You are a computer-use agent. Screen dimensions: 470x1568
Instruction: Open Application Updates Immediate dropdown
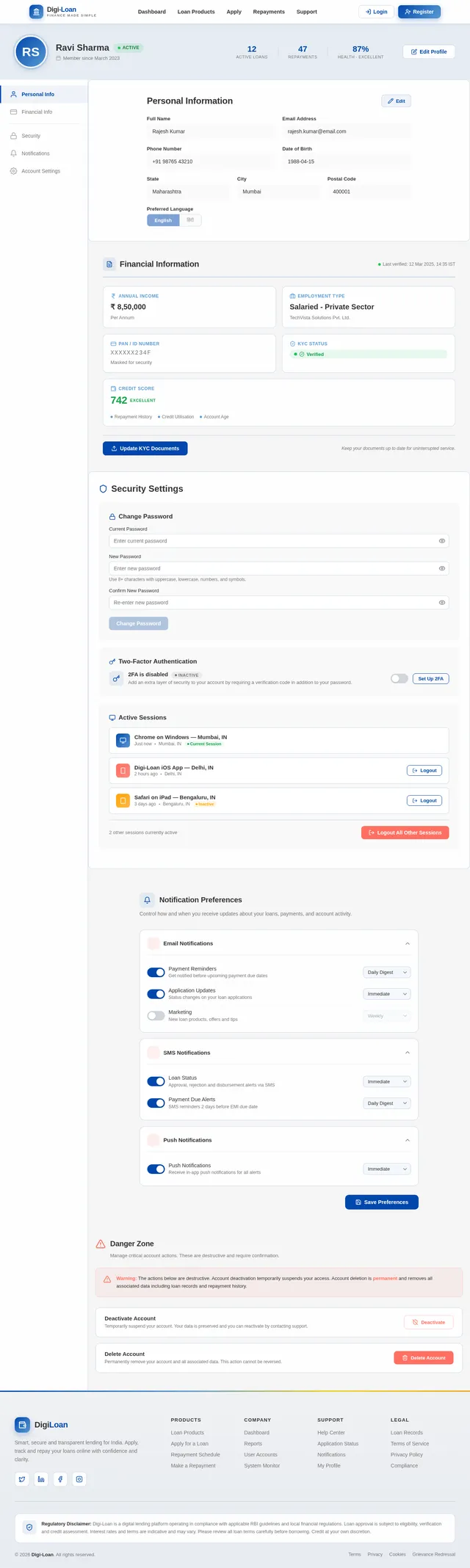(x=387, y=994)
